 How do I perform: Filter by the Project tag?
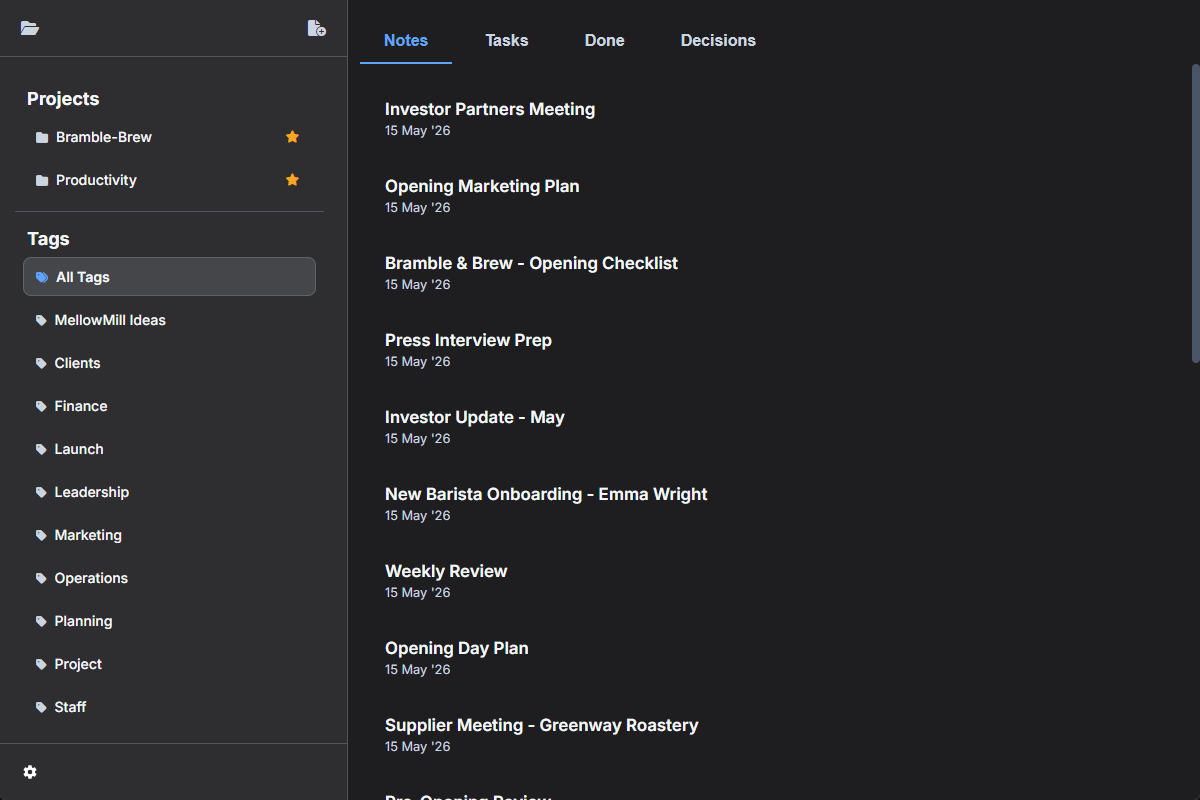point(169,664)
